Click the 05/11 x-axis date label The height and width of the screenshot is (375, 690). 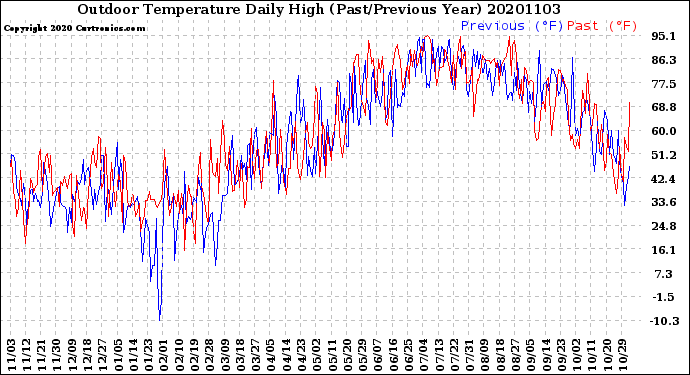pos(331,355)
